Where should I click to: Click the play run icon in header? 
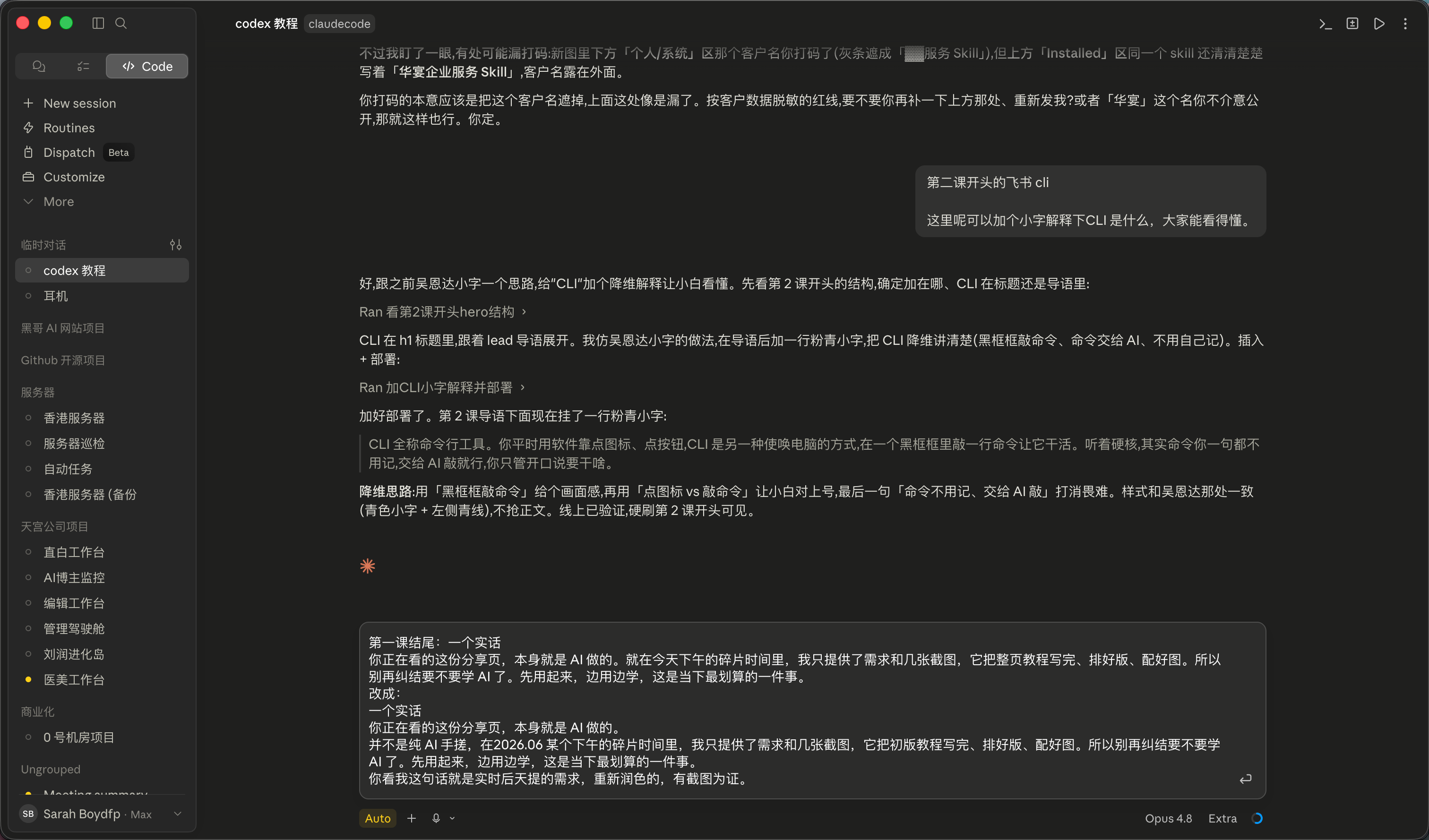coord(1379,24)
